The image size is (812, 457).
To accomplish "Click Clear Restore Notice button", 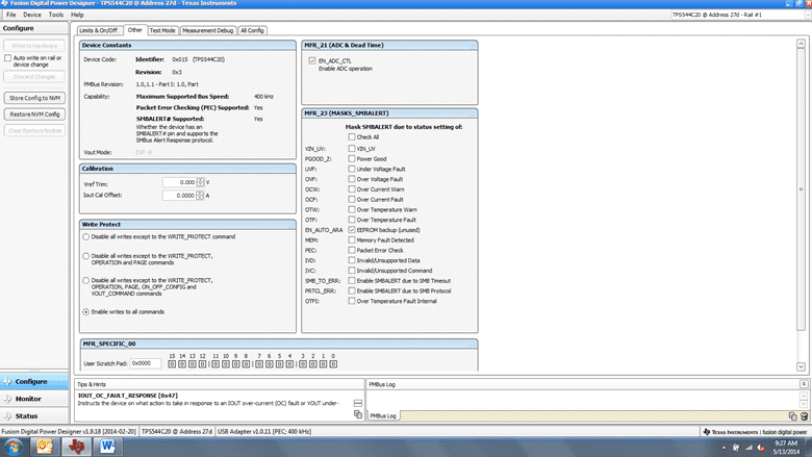I will [35, 131].
